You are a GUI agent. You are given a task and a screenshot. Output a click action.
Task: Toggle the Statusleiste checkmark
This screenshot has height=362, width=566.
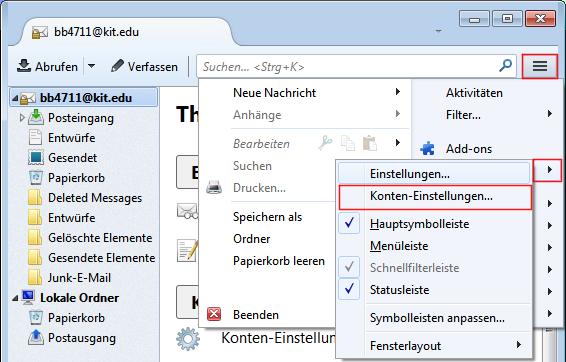(349, 289)
